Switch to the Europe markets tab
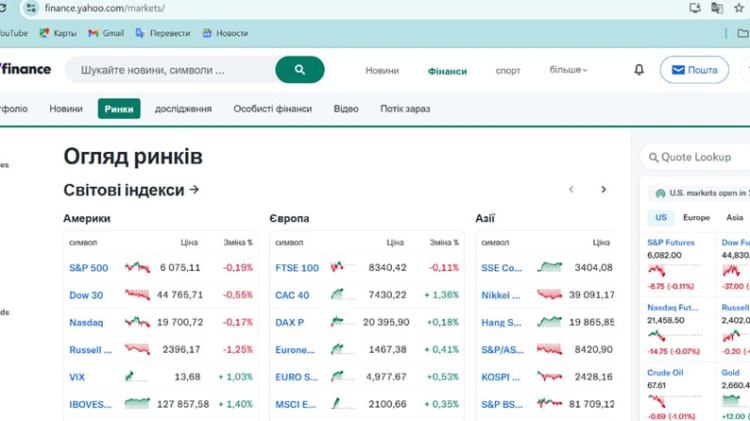This screenshot has width=750, height=421. pyautogui.click(x=696, y=217)
